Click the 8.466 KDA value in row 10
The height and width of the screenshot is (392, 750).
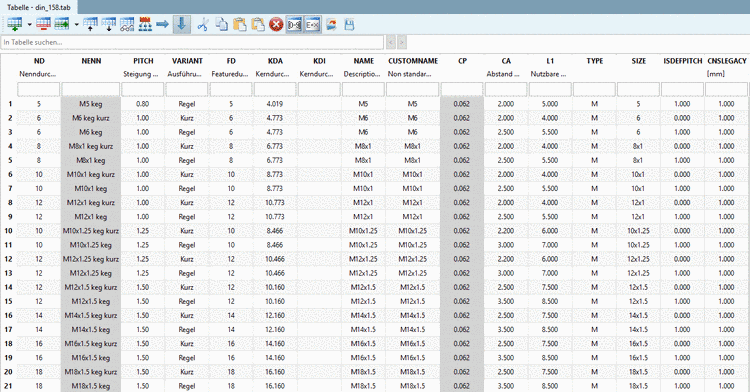point(275,231)
